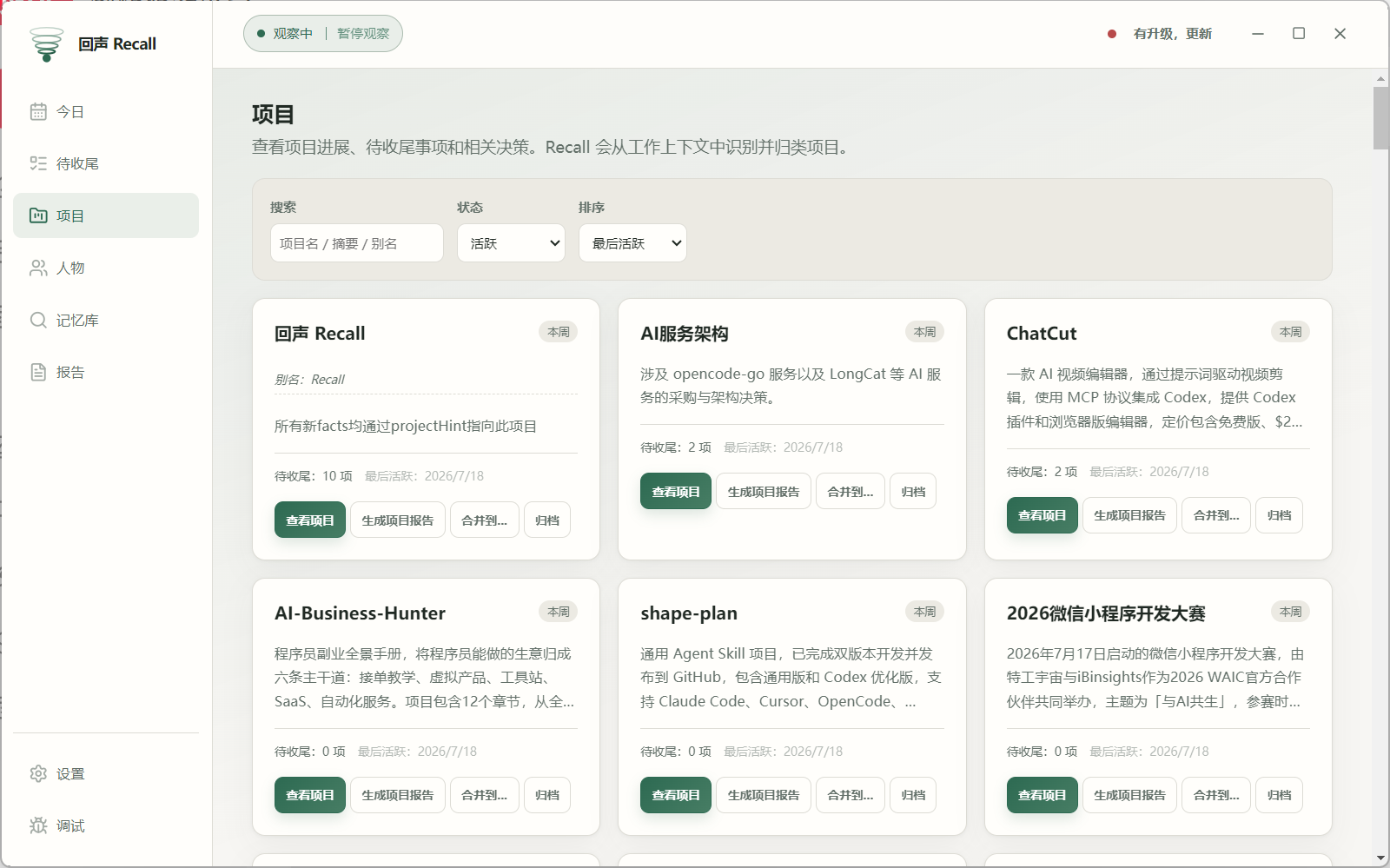
Task: Open 合并到... on the ChatCut card
Action: (1217, 515)
